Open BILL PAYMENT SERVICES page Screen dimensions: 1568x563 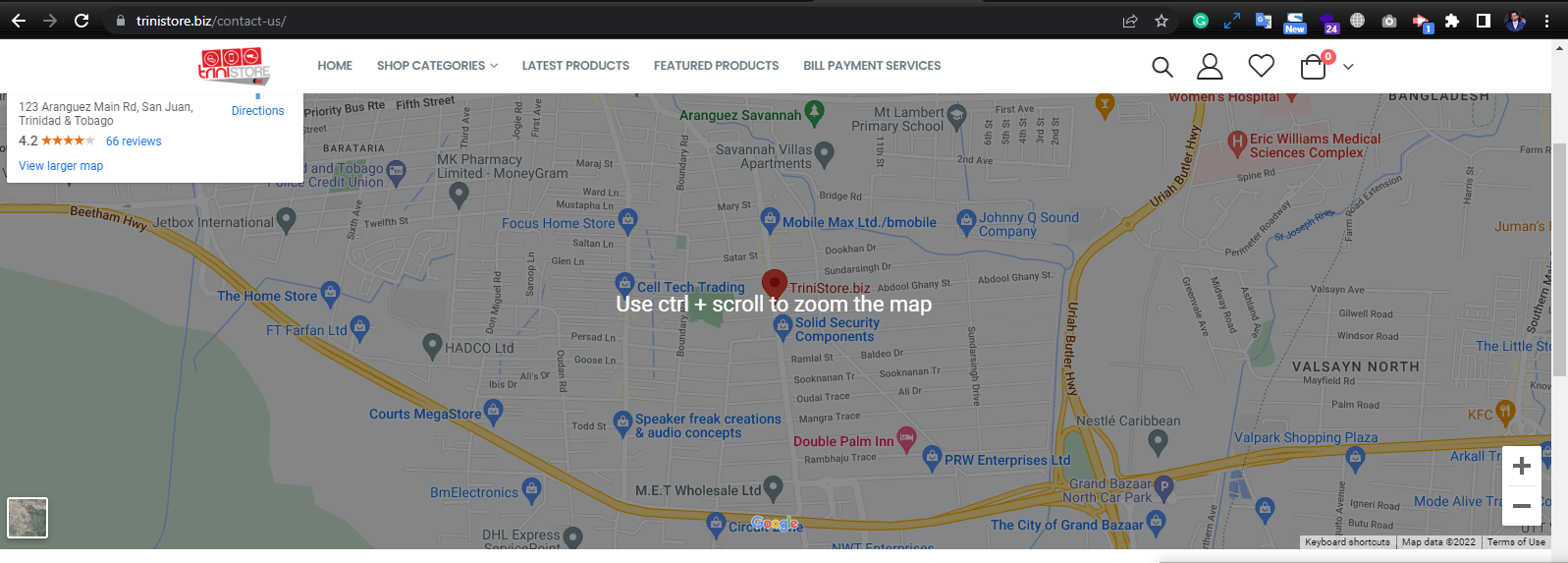872,66
